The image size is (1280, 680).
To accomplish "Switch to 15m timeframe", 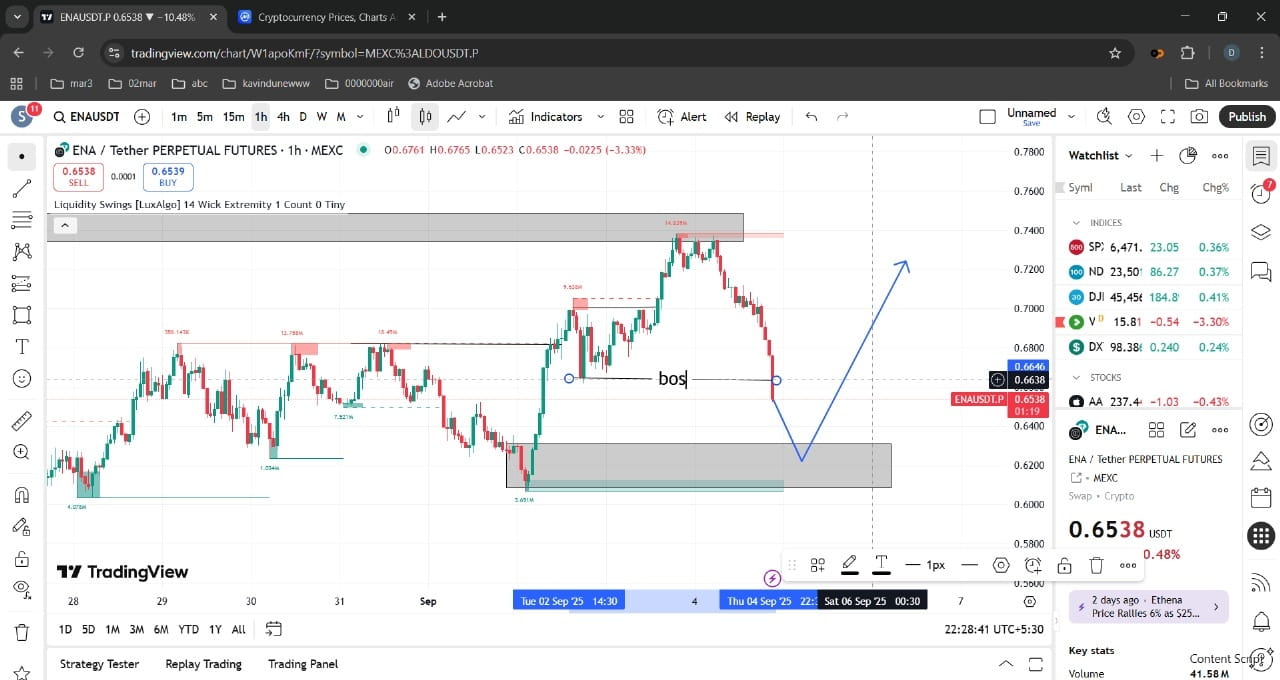I will click(233, 117).
